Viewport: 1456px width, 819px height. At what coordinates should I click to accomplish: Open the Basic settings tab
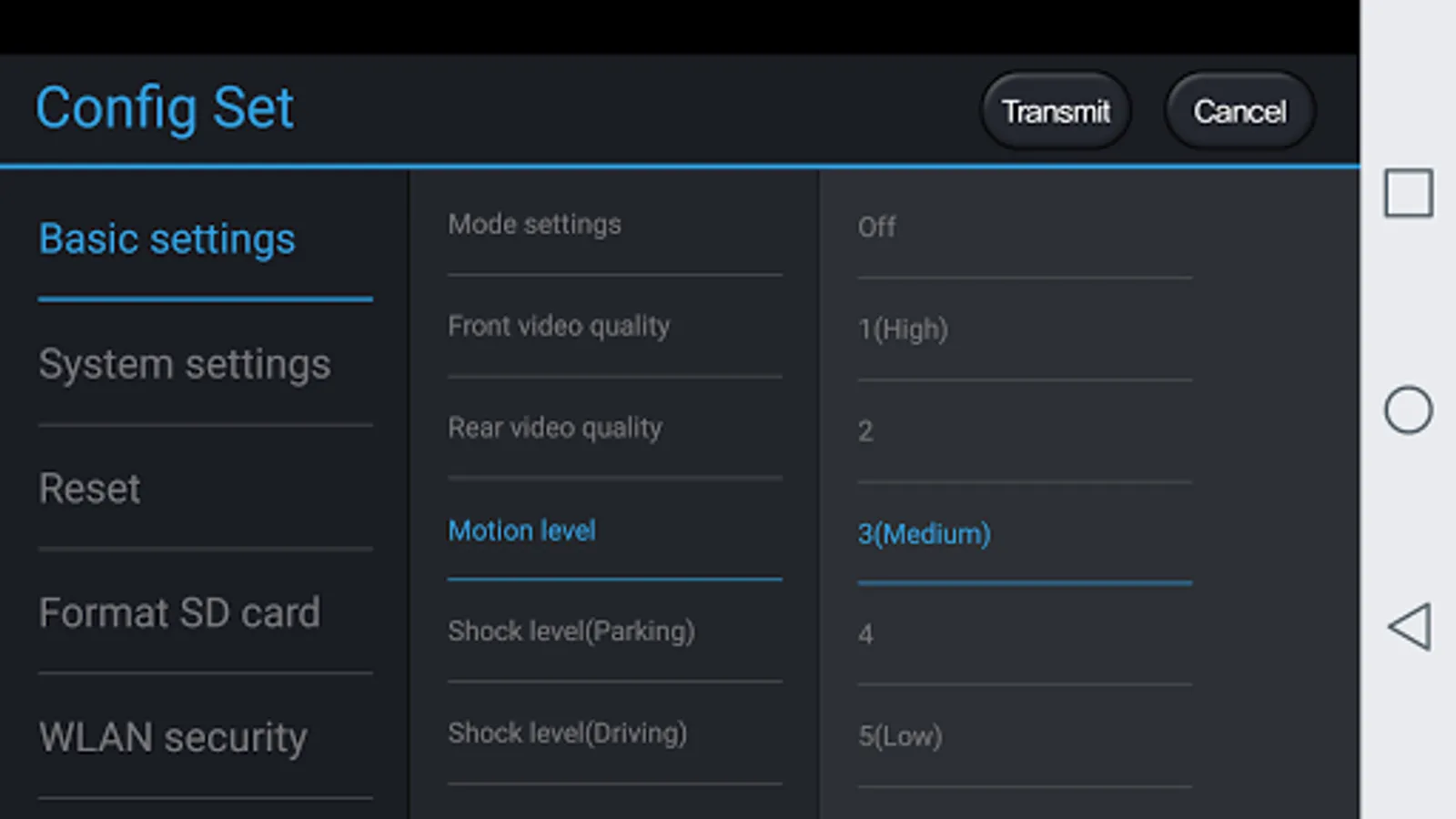click(x=167, y=239)
